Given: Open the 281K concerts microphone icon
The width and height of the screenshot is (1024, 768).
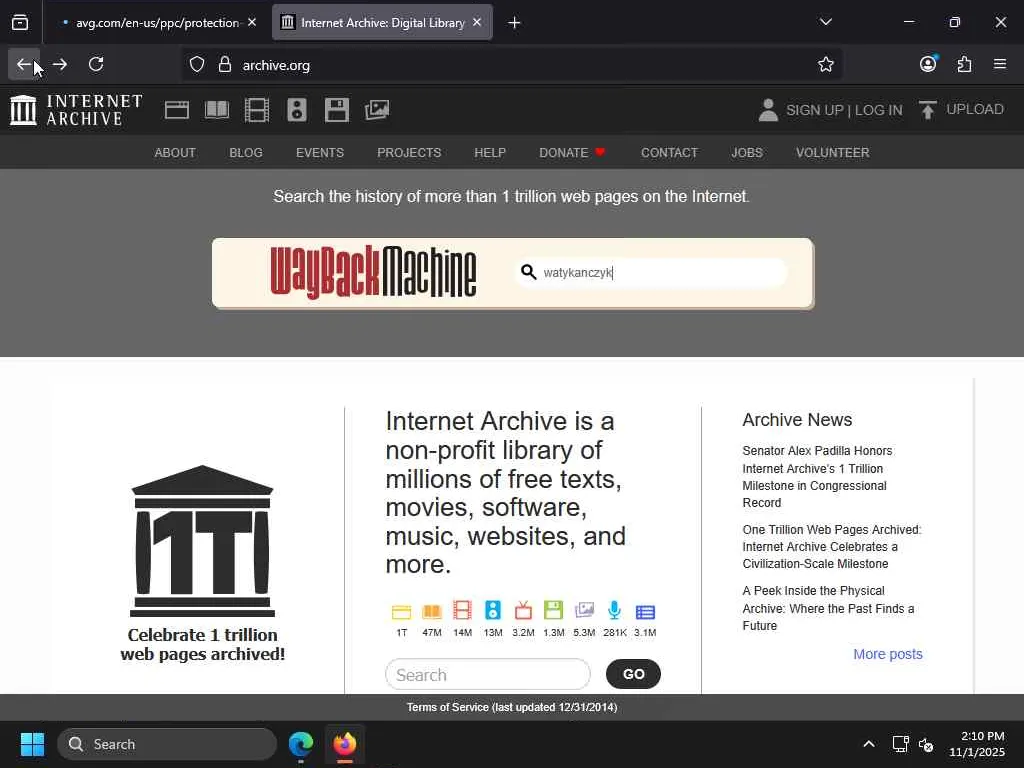Looking at the screenshot, I should pos(615,619).
